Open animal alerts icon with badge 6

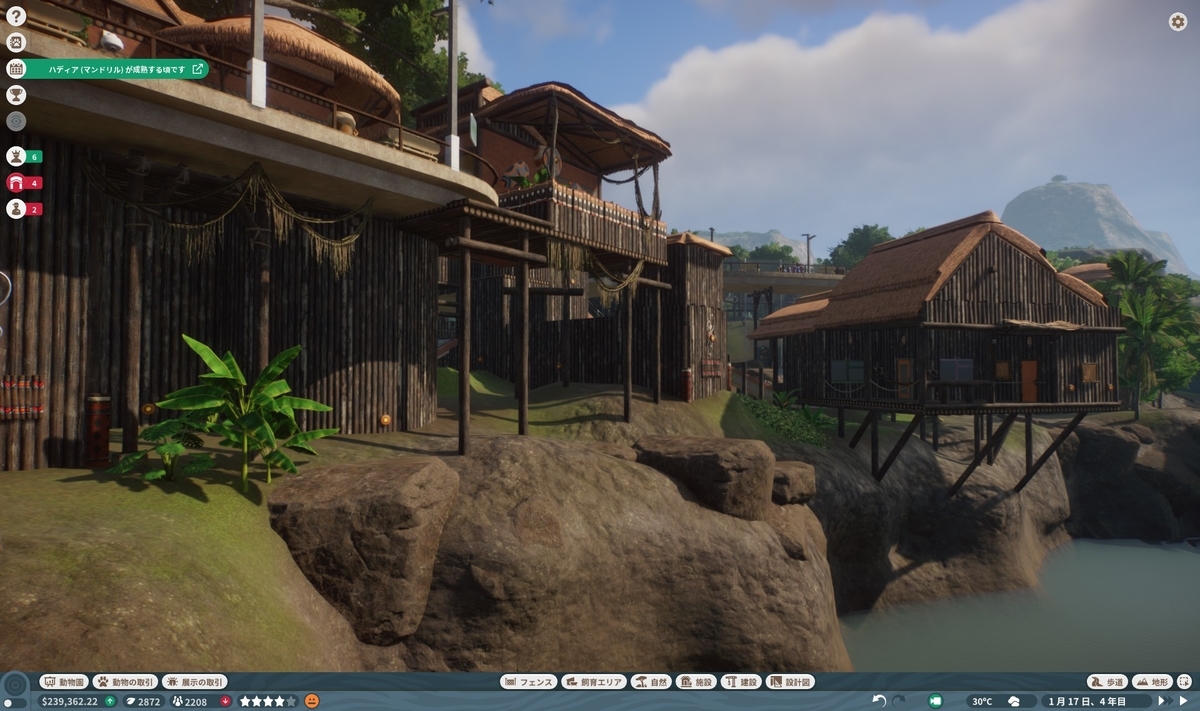(16, 156)
